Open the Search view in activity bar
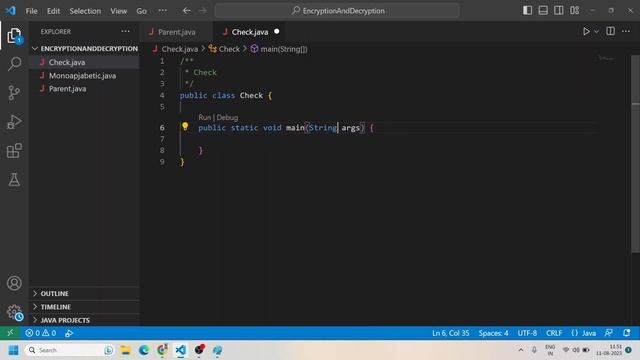 [x=14, y=64]
